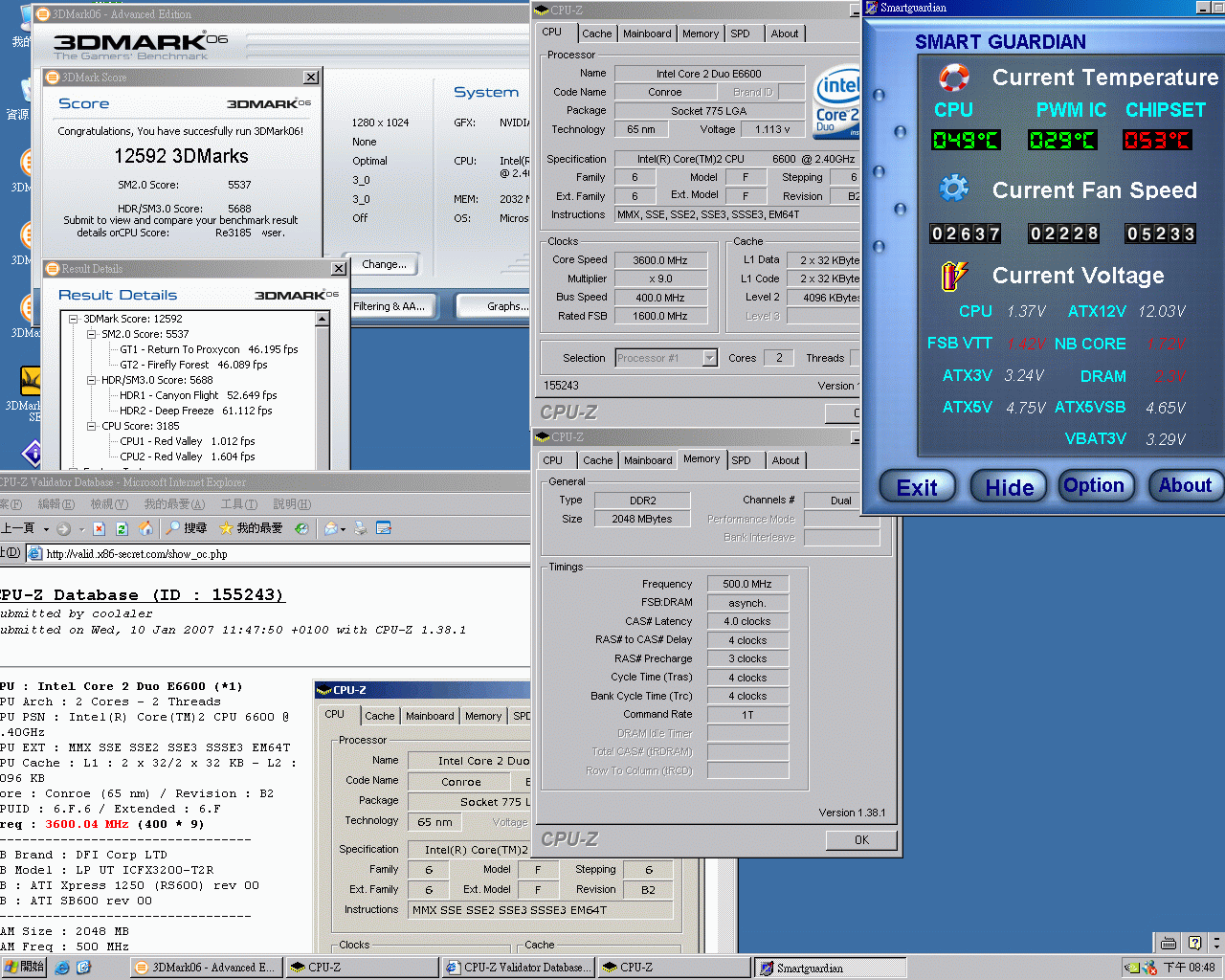1225x980 pixels.
Task: Click the system clock 下午 08:48
Action: click(x=1190, y=968)
